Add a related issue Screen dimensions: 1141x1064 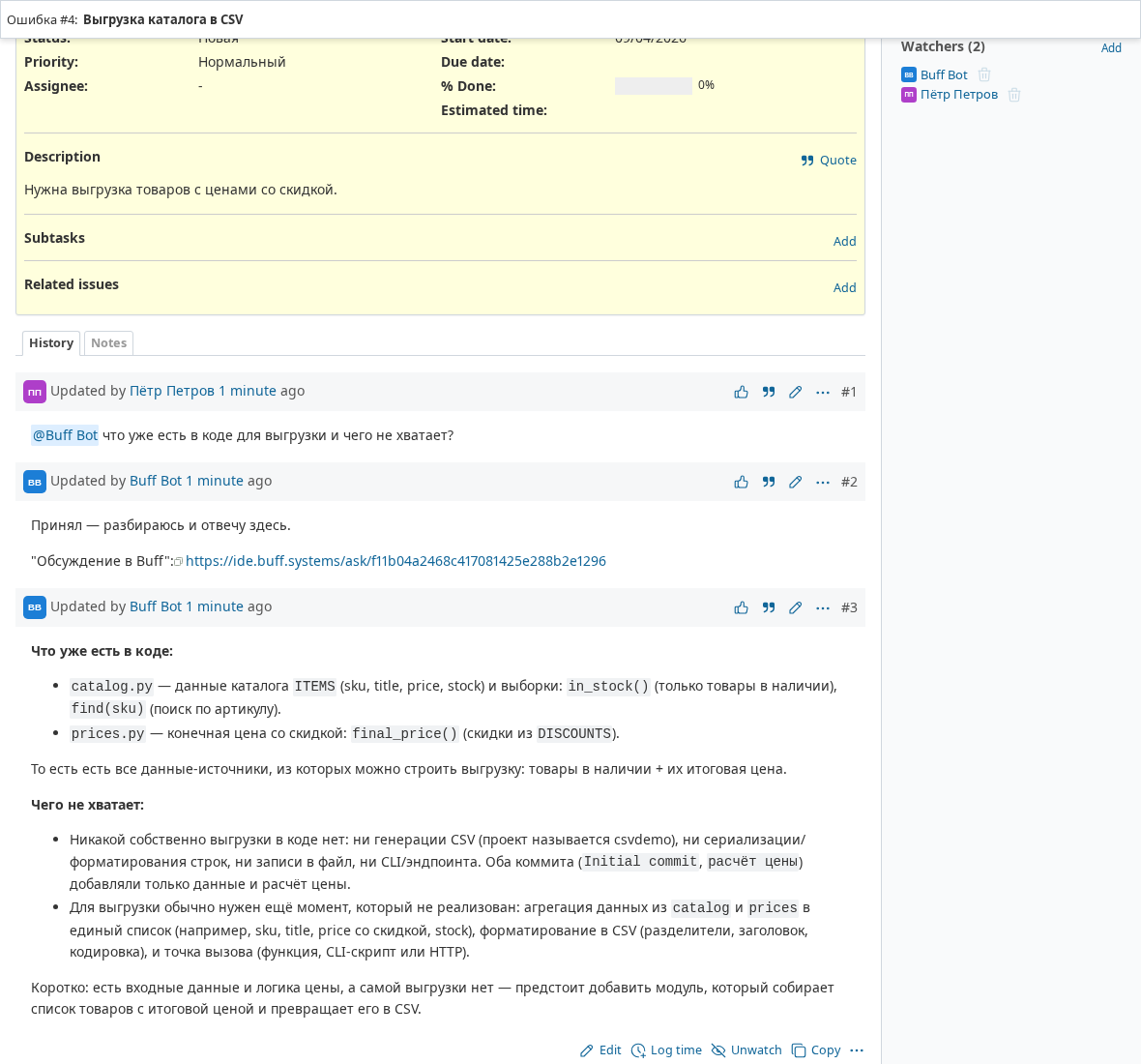click(x=844, y=287)
